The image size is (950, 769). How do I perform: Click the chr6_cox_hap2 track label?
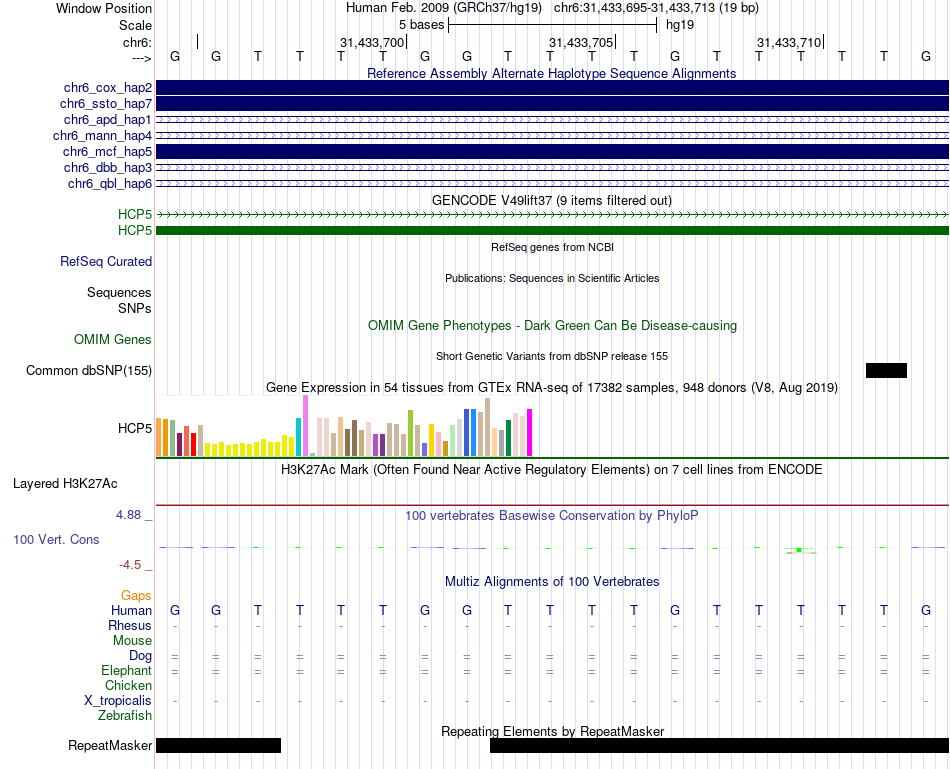pos(108,88)
